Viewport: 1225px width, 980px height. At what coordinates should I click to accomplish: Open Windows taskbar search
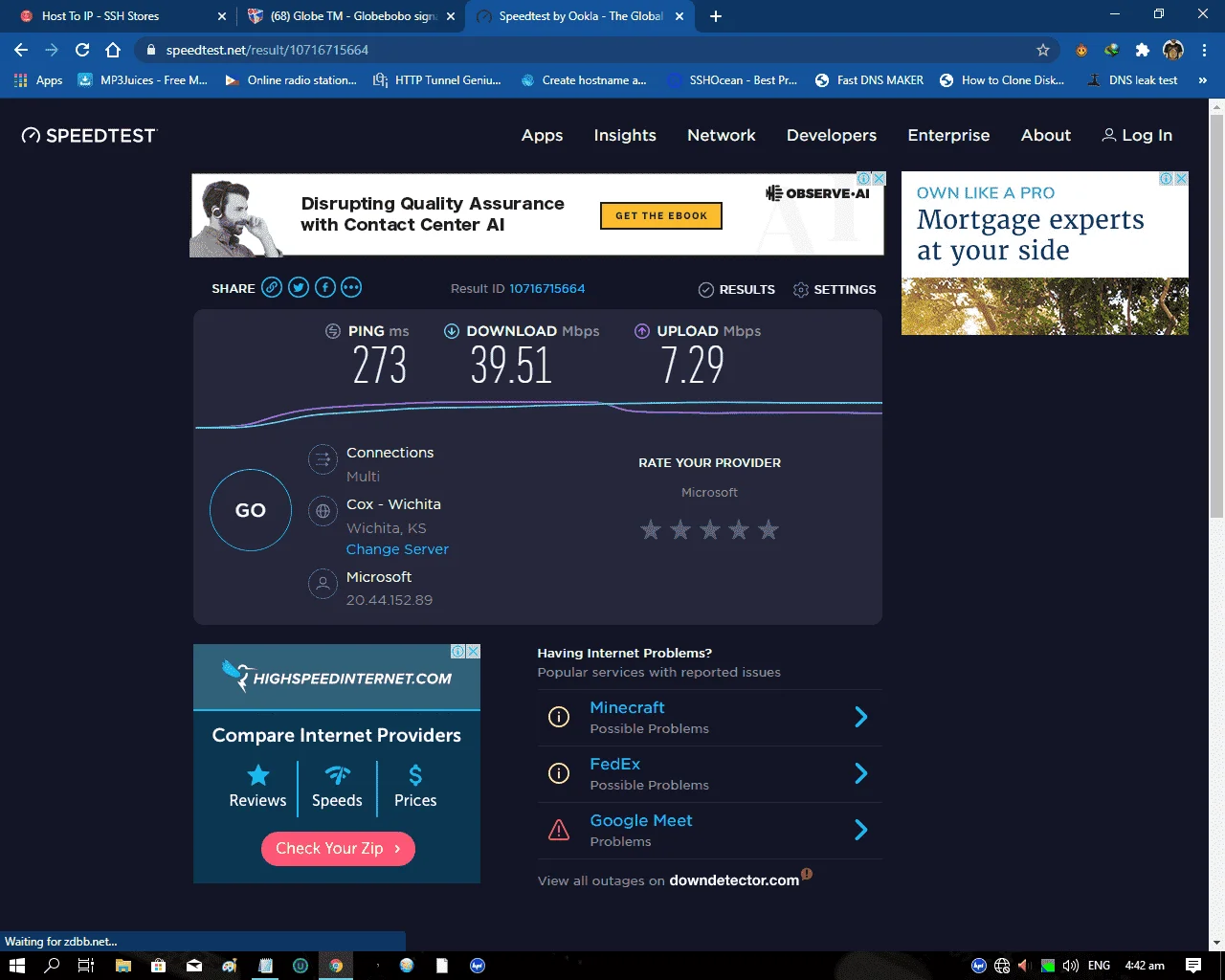tap(52, 966)
